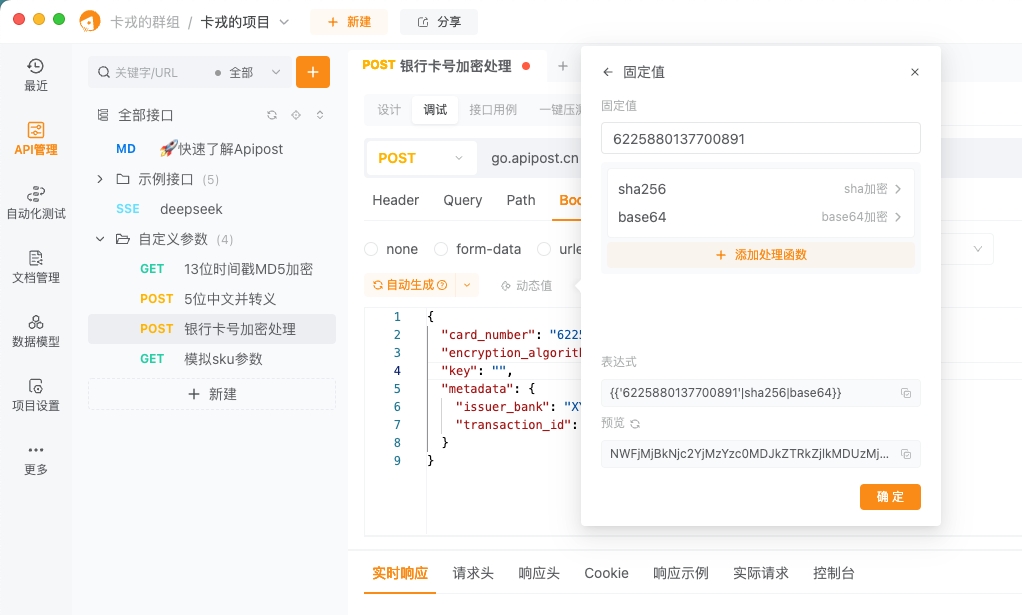
Task: Switch to the Query tab
Action: [x=462, y=200]
